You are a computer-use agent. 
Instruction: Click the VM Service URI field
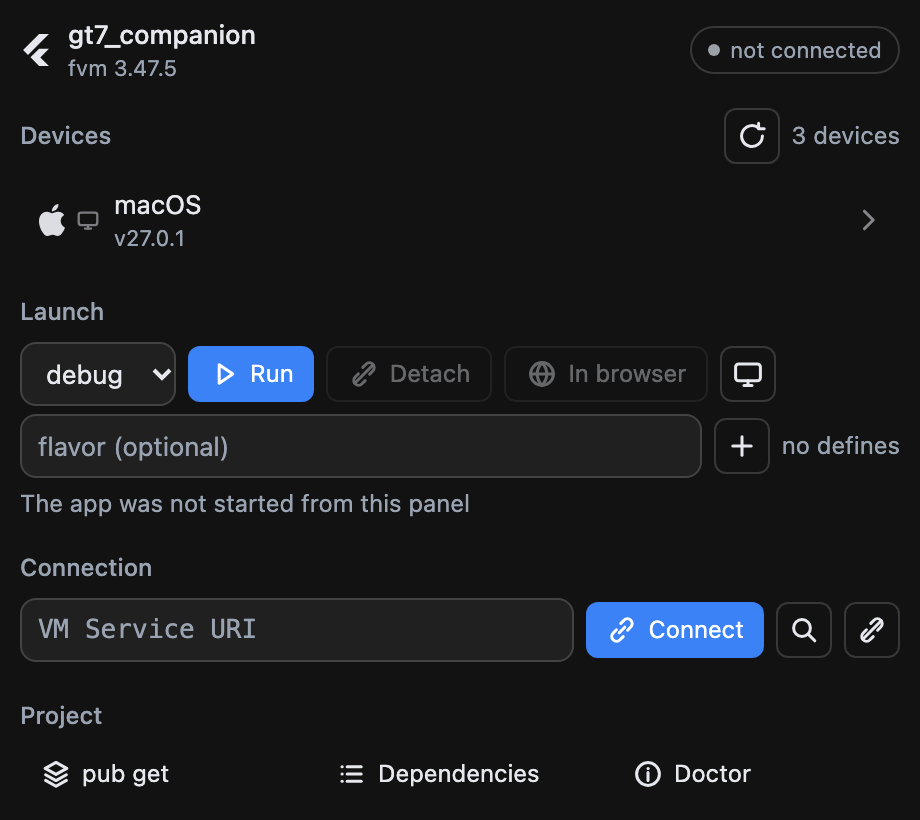pyautogui.click(x=297, y=630)
